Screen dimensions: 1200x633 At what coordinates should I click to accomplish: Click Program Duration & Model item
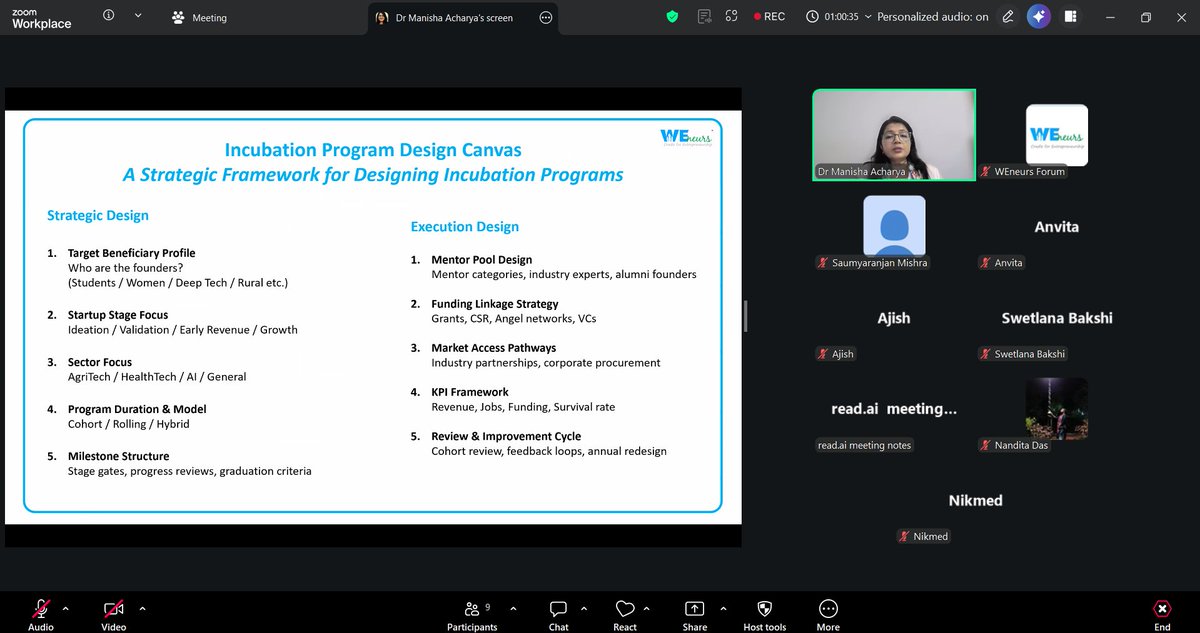pos(139,409)
